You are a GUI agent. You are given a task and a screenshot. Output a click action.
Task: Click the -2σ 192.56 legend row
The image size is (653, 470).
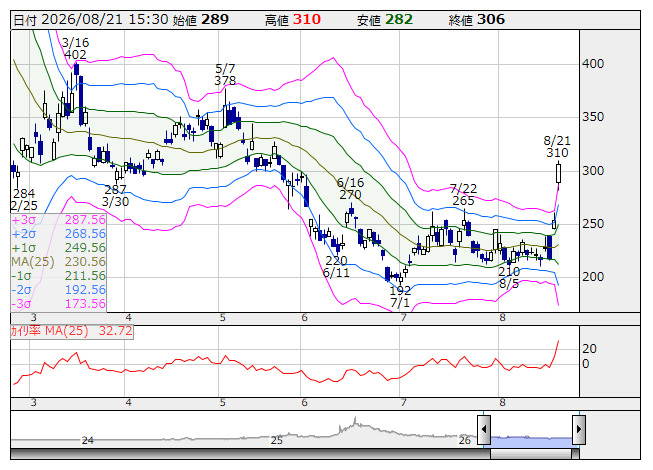(58, 290)
